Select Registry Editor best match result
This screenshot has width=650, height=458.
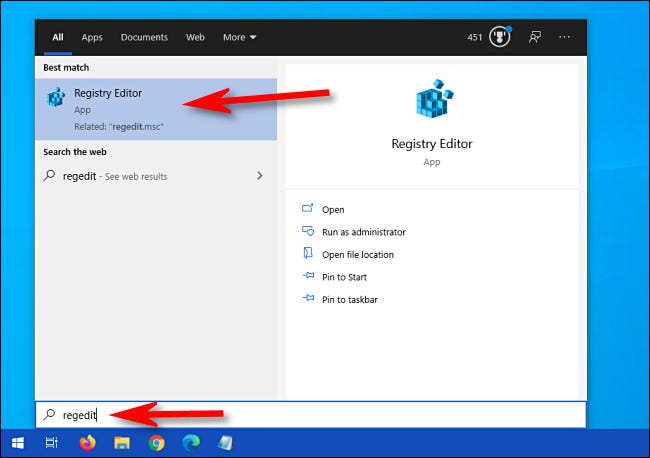(x=156, y=109)
